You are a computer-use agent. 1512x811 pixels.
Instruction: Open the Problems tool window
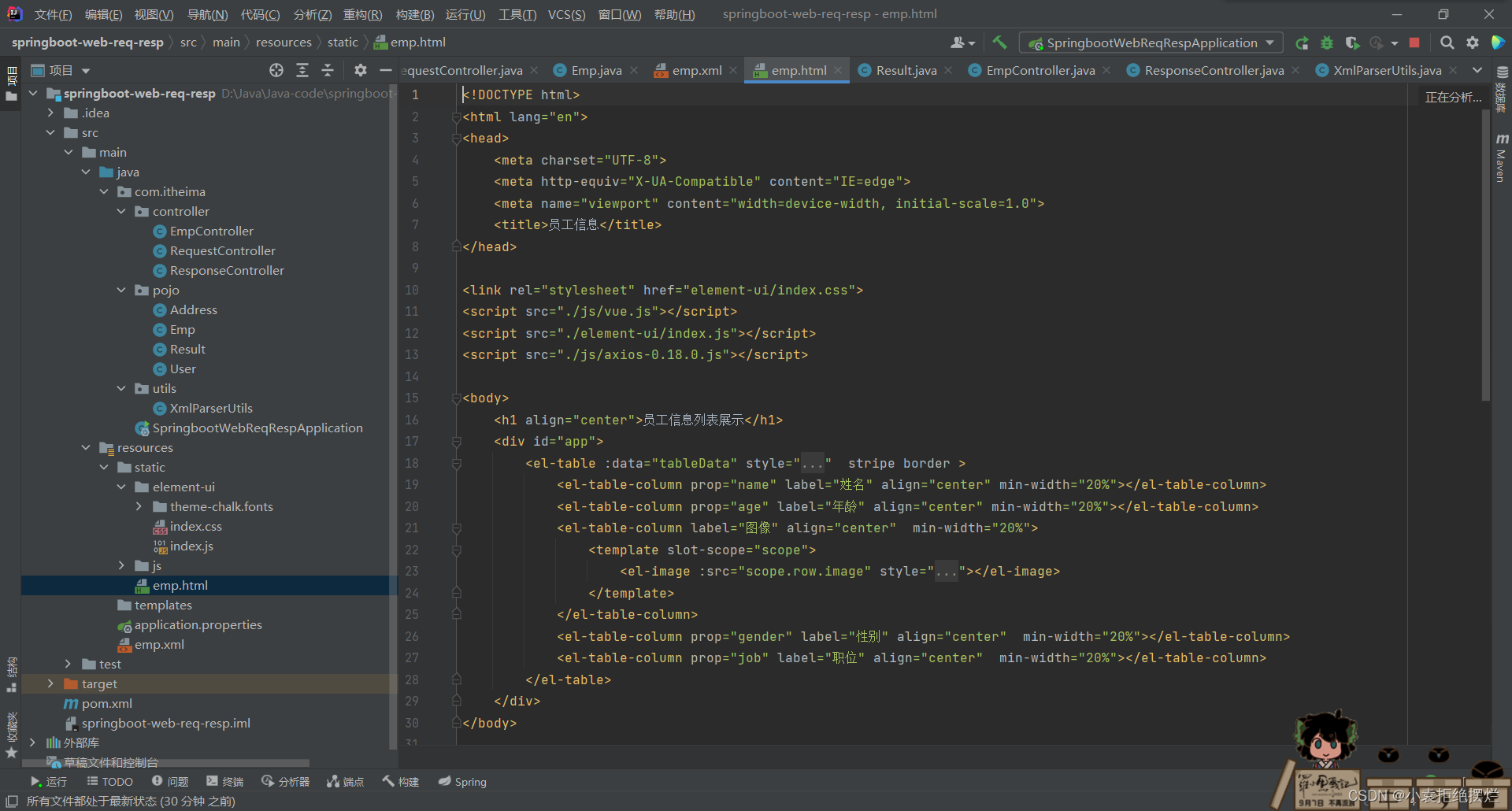click(x=170, y=782)
